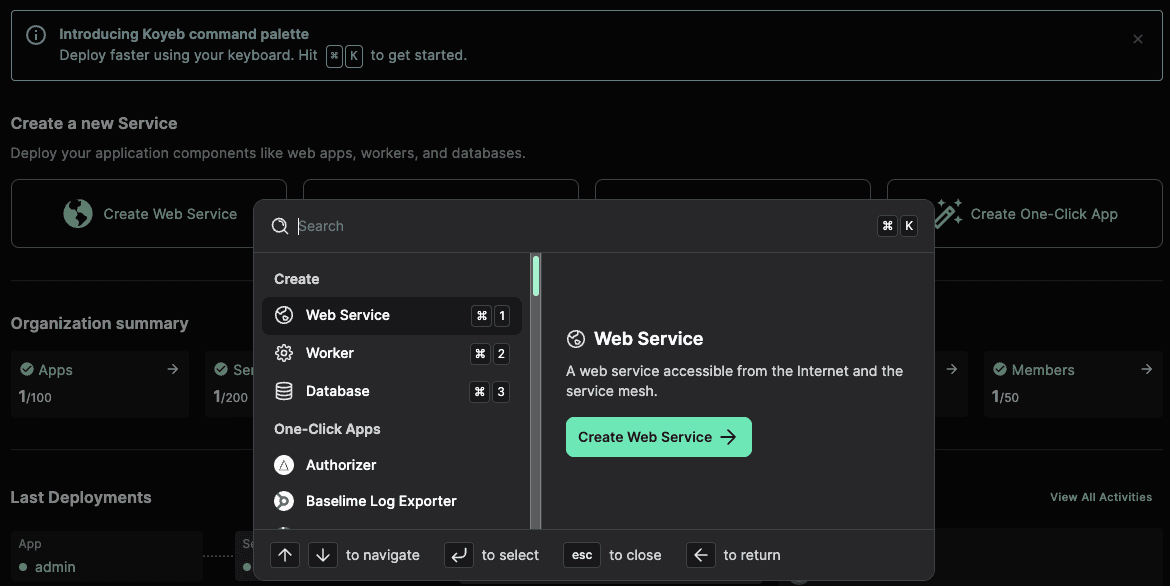The height and width of the screenshot is (586, 1170).
Task: Open Members summary arrow
Action: 1146,370
